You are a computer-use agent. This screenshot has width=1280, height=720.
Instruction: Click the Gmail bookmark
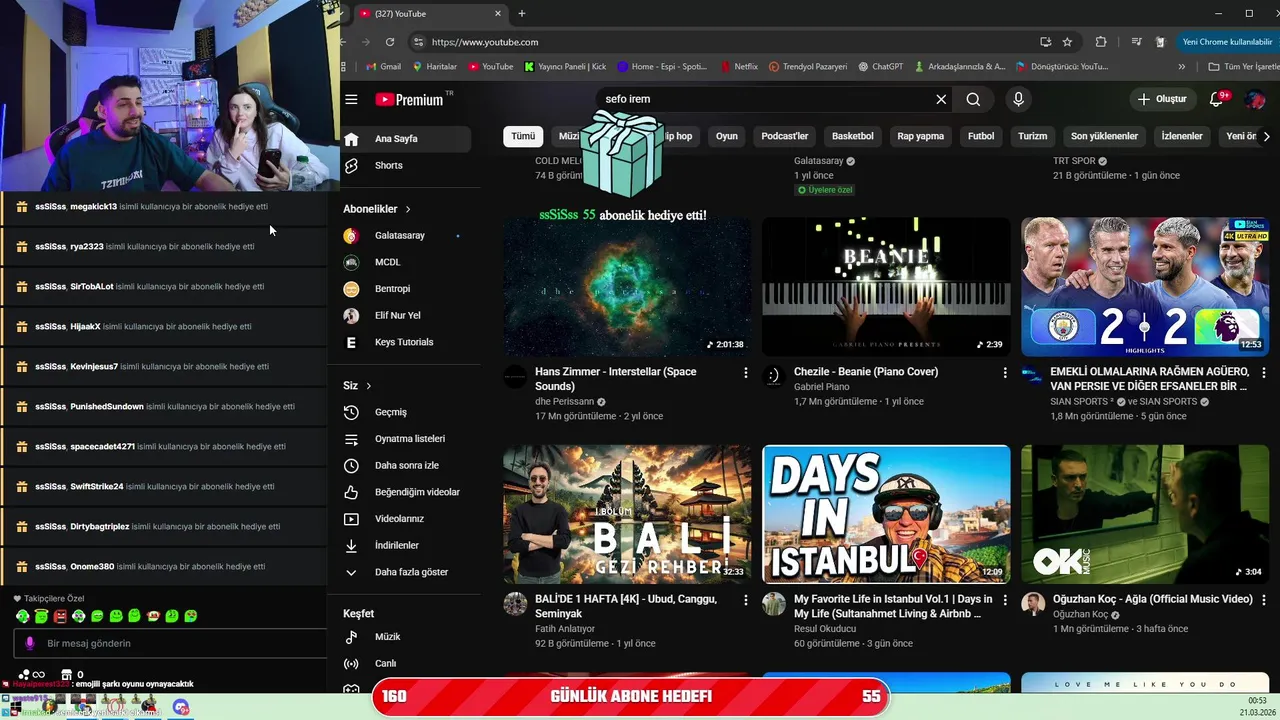pyautogui.click(x=384, y=67)
